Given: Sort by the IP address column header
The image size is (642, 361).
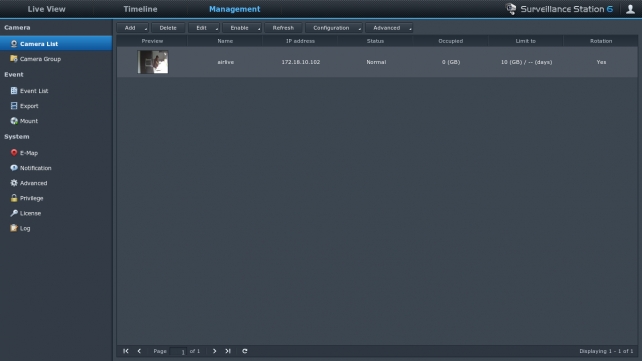Looking at the screenshot, I should (x=300, y=41).
